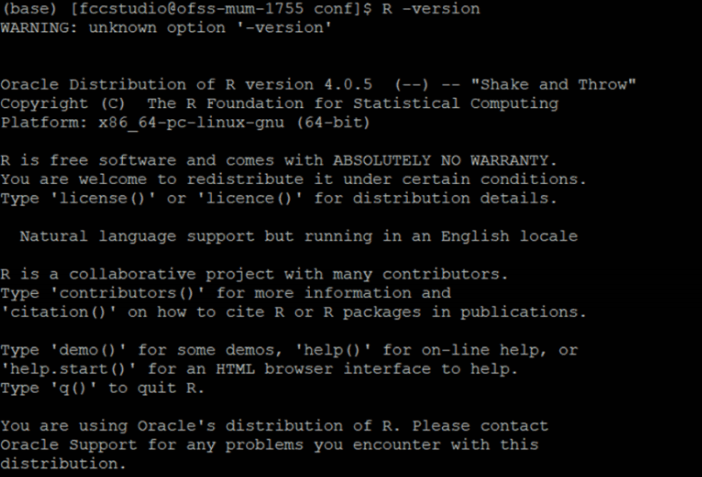The image size is (702, 477).
Task: Click the 'You are welcome to redistribute' line
Action: point(293,179)
